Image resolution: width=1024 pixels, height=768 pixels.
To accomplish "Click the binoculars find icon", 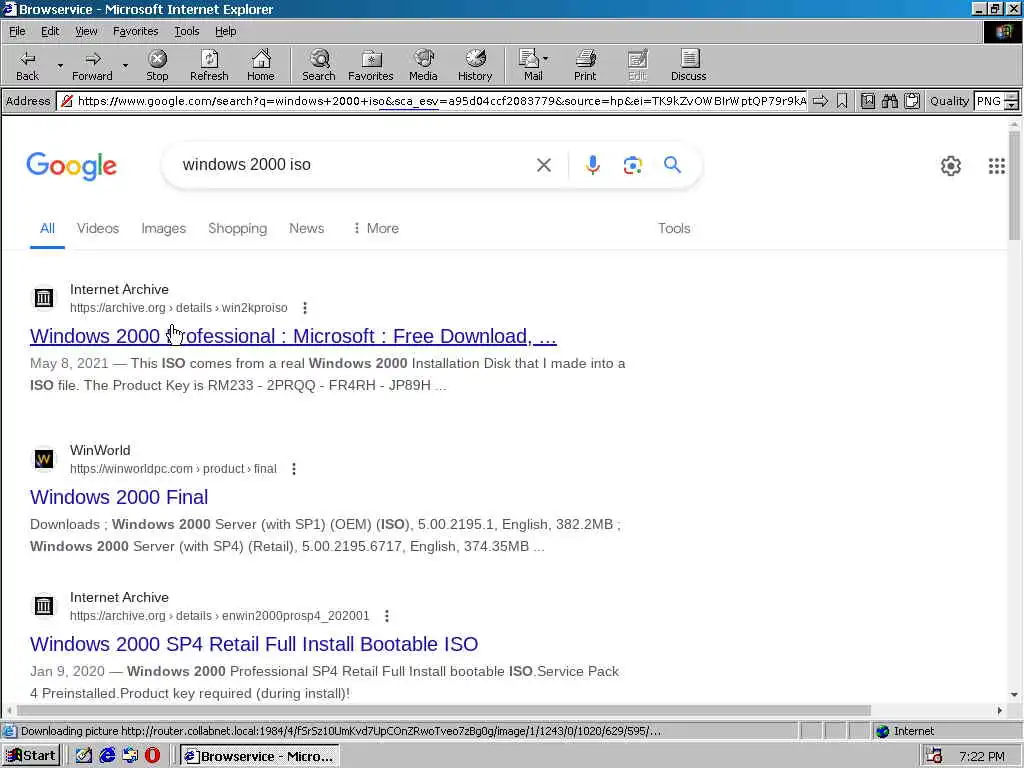I will 889,101.
